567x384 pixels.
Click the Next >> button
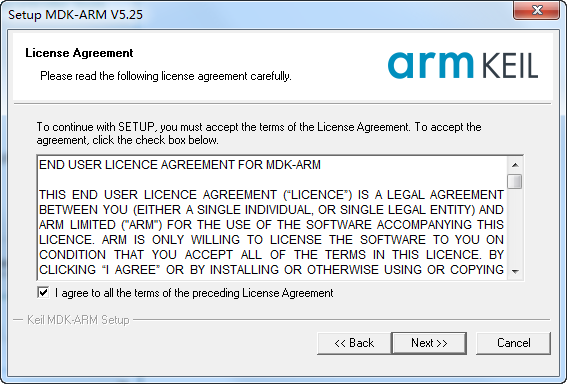[429, 343]
